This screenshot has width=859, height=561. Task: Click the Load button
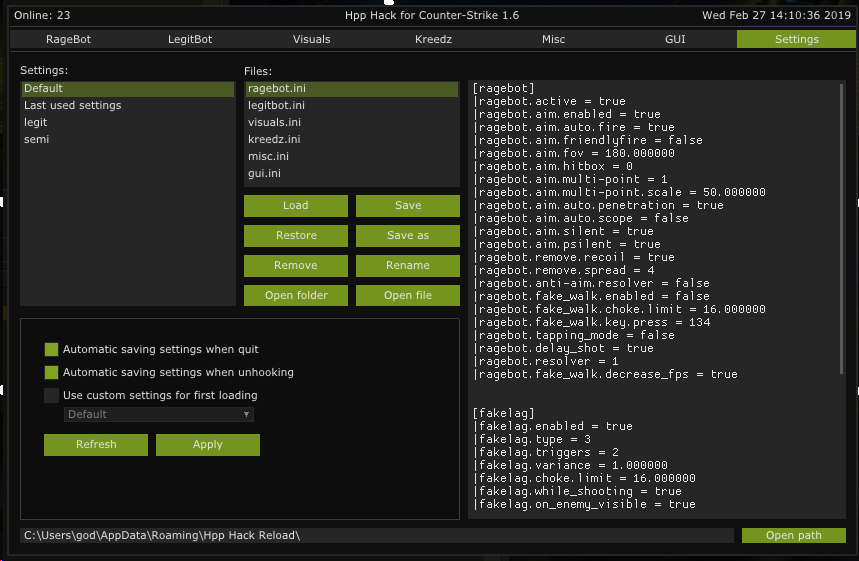(x=296, y=206)
